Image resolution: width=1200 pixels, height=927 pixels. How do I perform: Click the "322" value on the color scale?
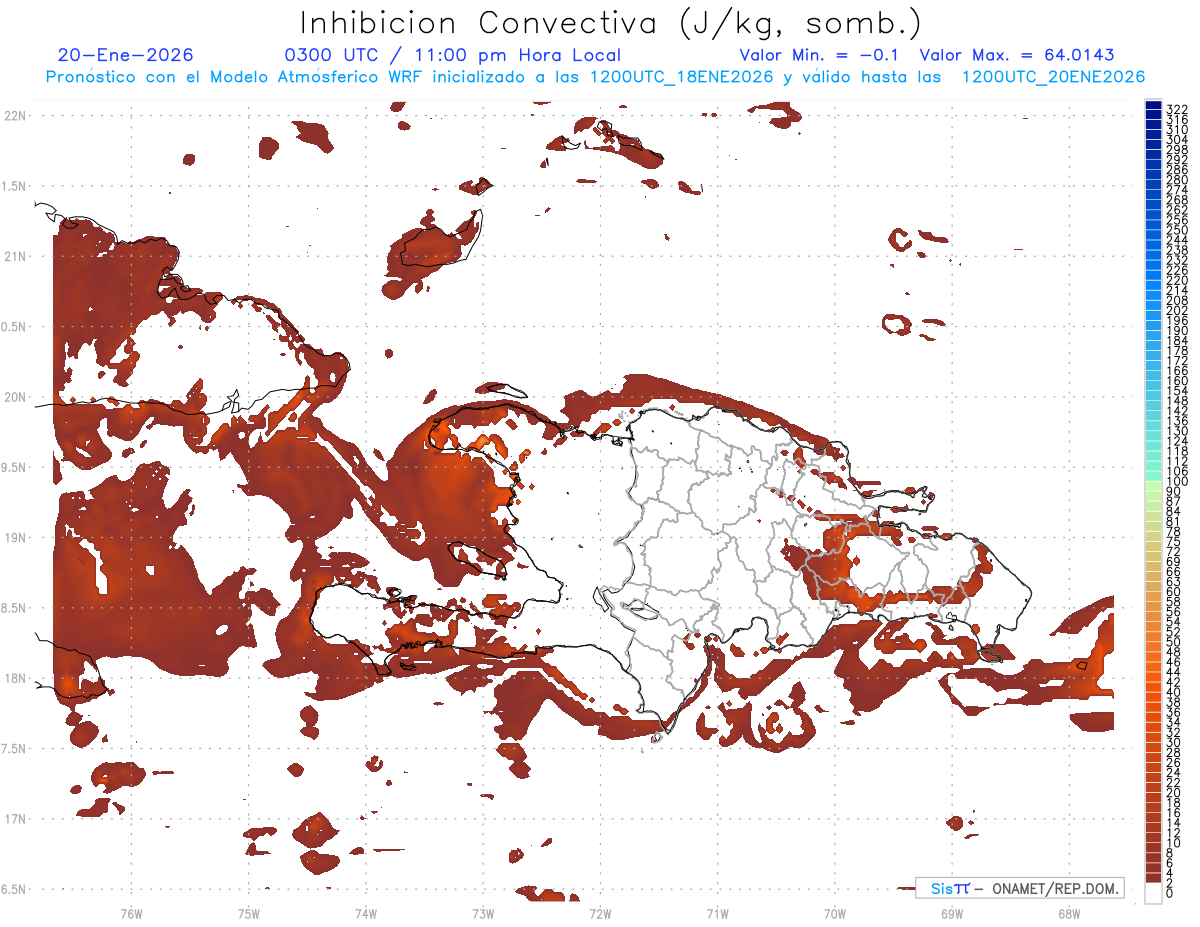point(1177,109)
